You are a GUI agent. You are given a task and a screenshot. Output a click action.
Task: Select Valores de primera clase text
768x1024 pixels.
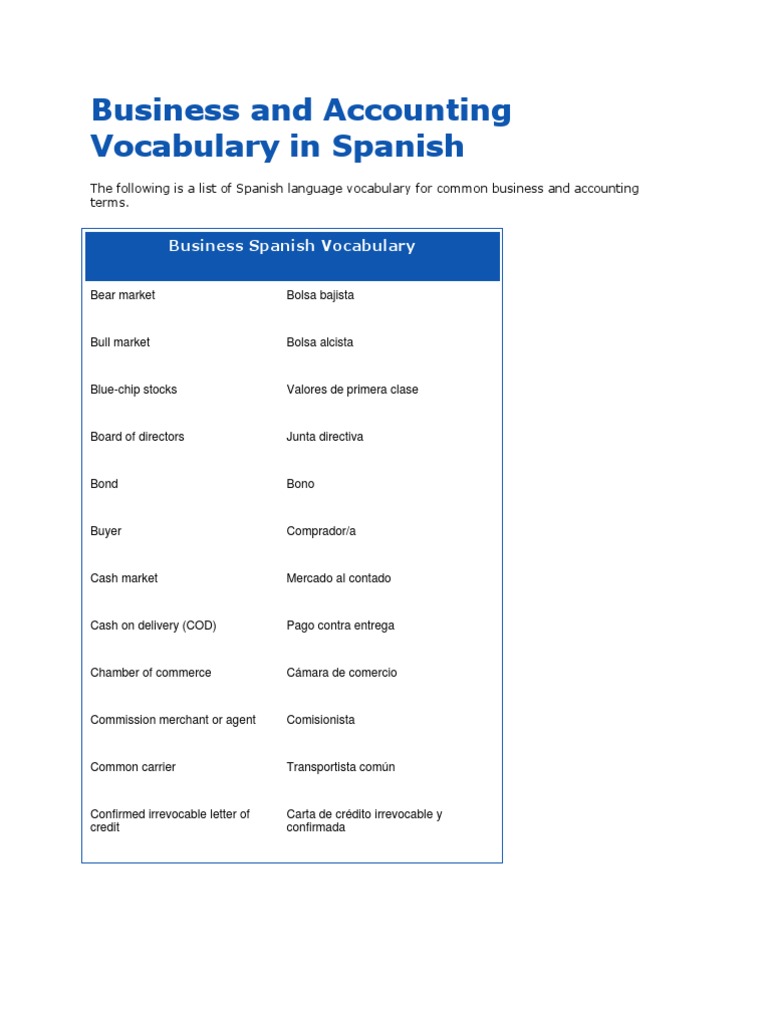(x=352, y=390)
